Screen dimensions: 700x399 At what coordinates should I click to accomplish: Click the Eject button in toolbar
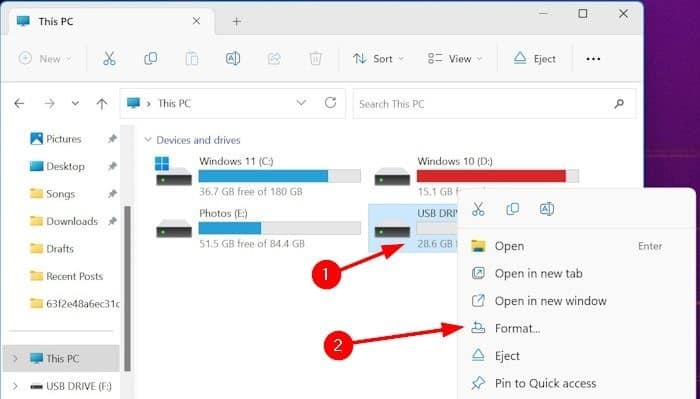pyautogui.click(x=534, y=58)
